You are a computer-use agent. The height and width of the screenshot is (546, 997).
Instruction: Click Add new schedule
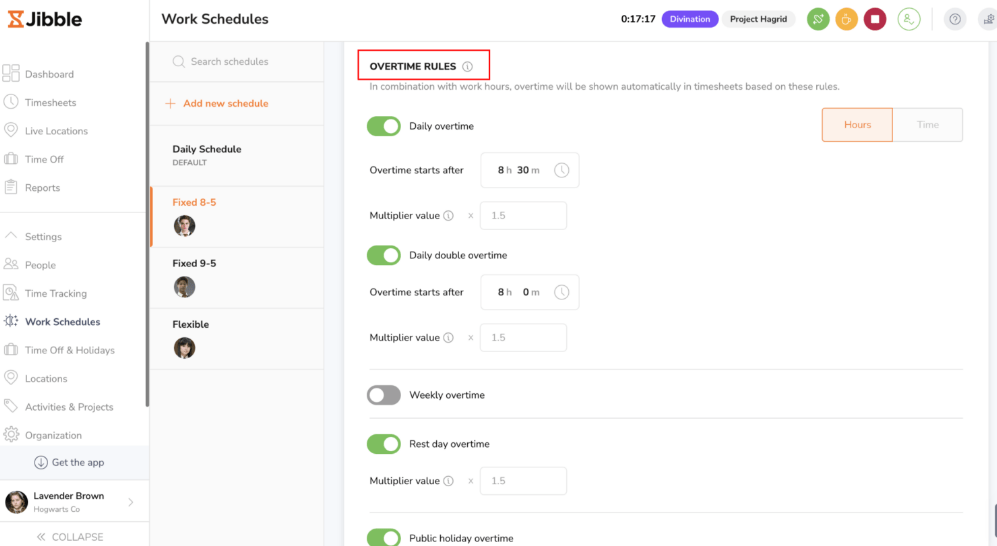click(217, 103)
